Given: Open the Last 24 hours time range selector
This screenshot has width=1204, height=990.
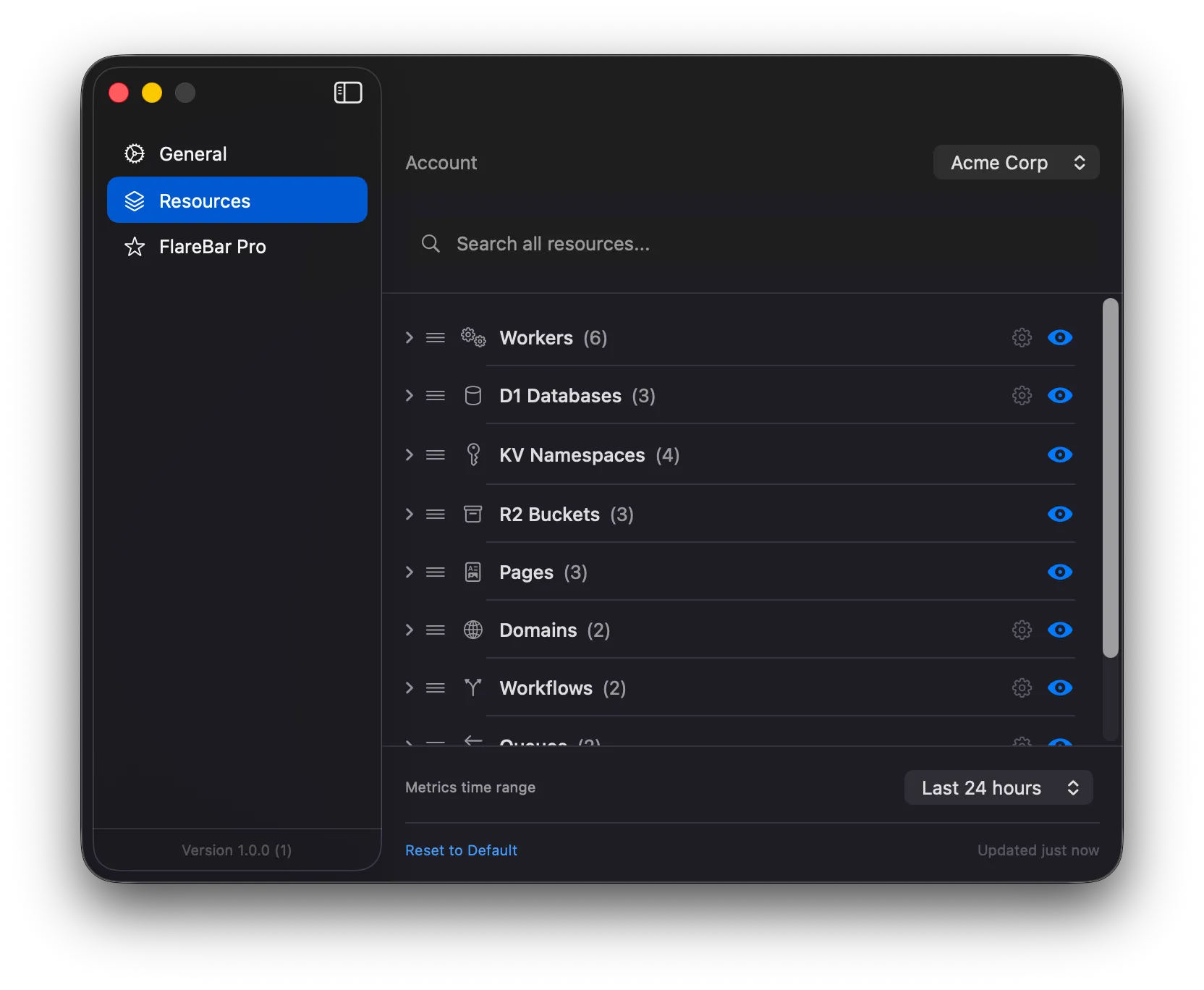Looking at the screenshot, I should [998, 787].
